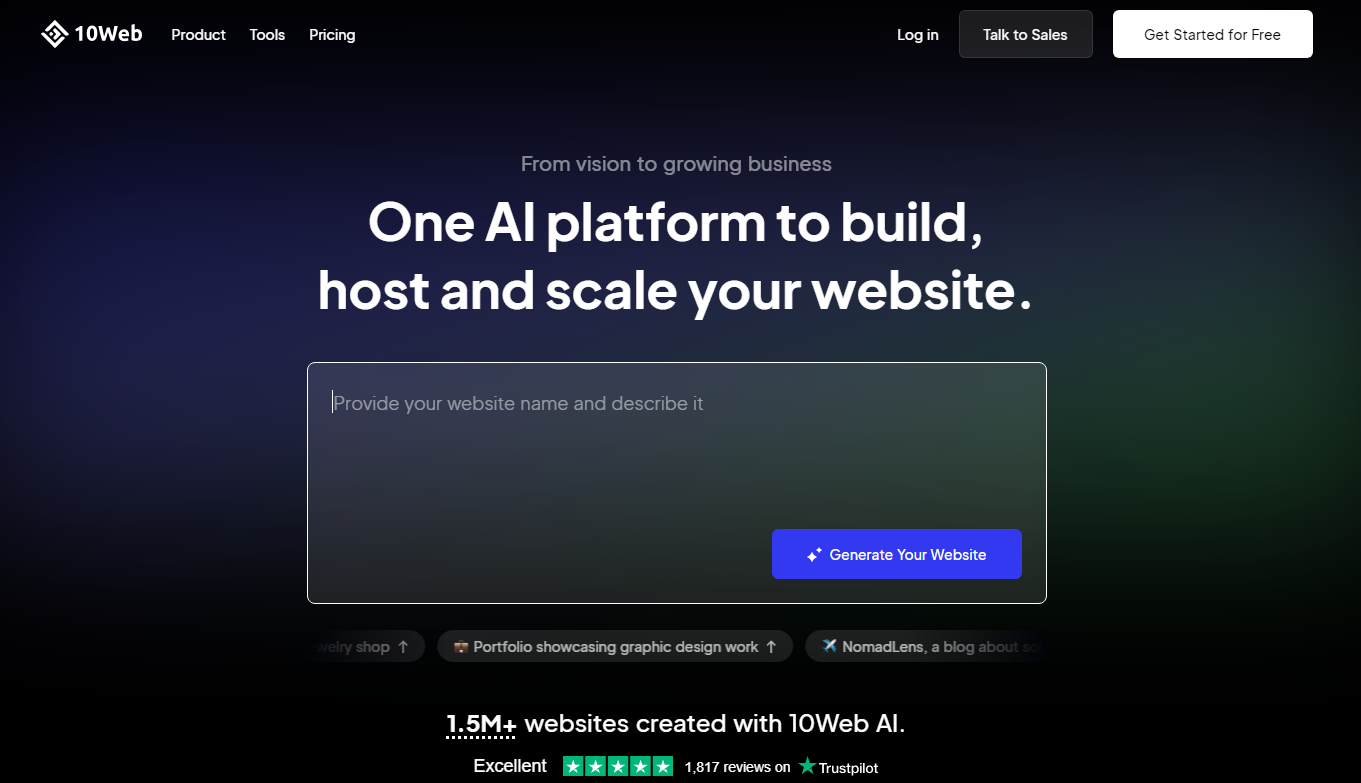This screenshot has height=783, width=1361.
Task: Click the green Trustpilot star logo
Action: [x=807, y=766]
